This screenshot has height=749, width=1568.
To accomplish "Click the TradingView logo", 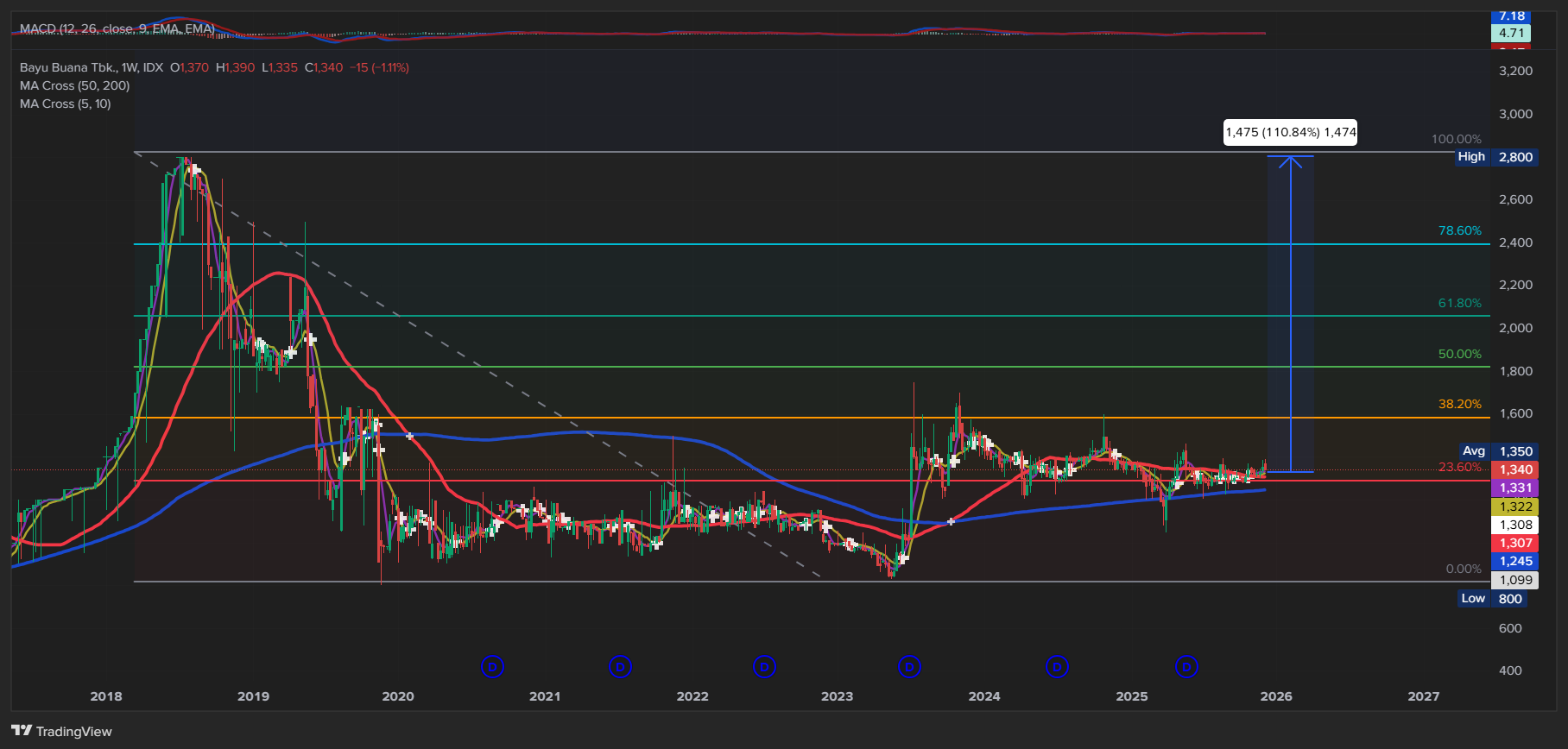I will tap(62, 731).
